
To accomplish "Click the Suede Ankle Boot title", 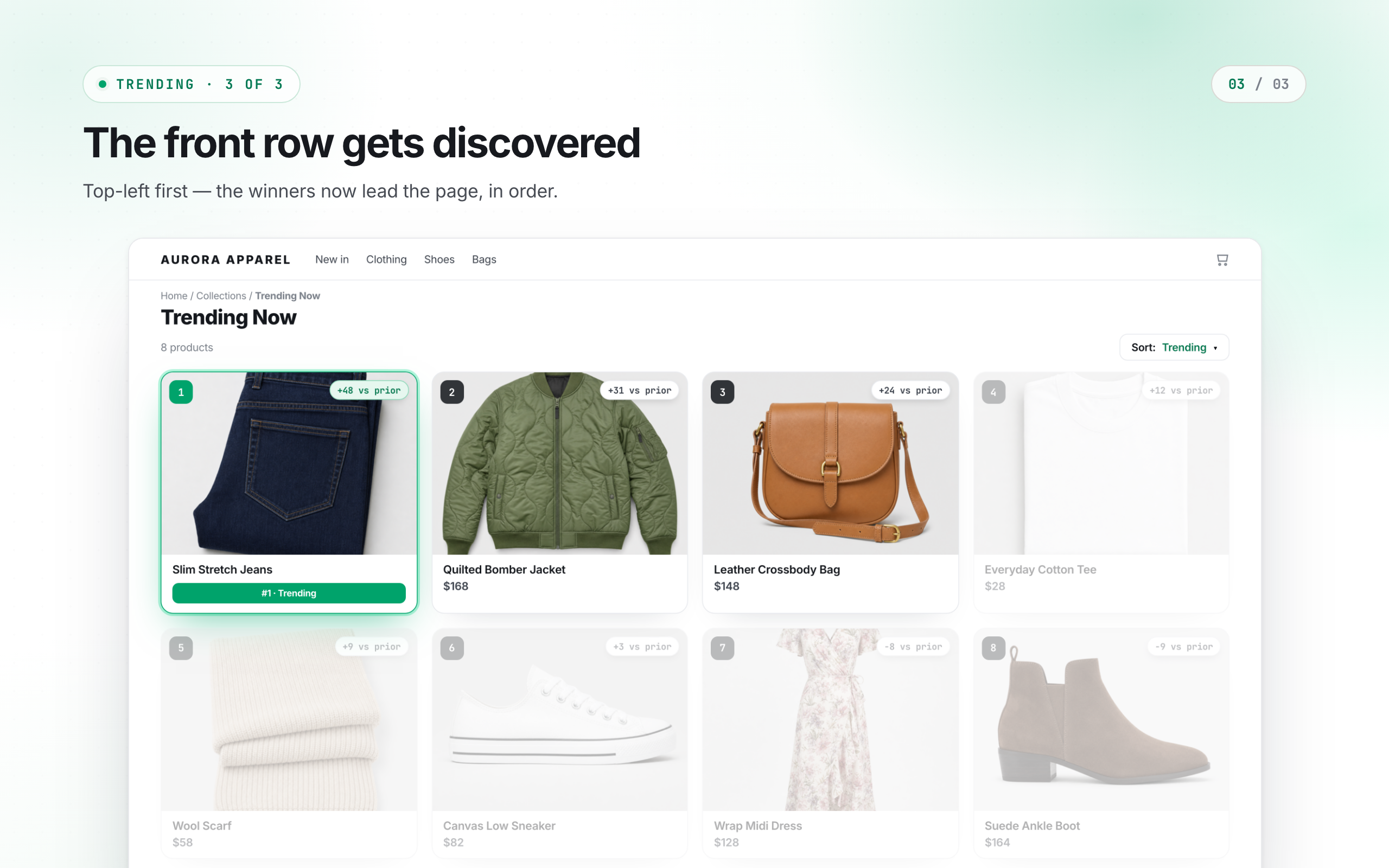I will point(1032,826).
